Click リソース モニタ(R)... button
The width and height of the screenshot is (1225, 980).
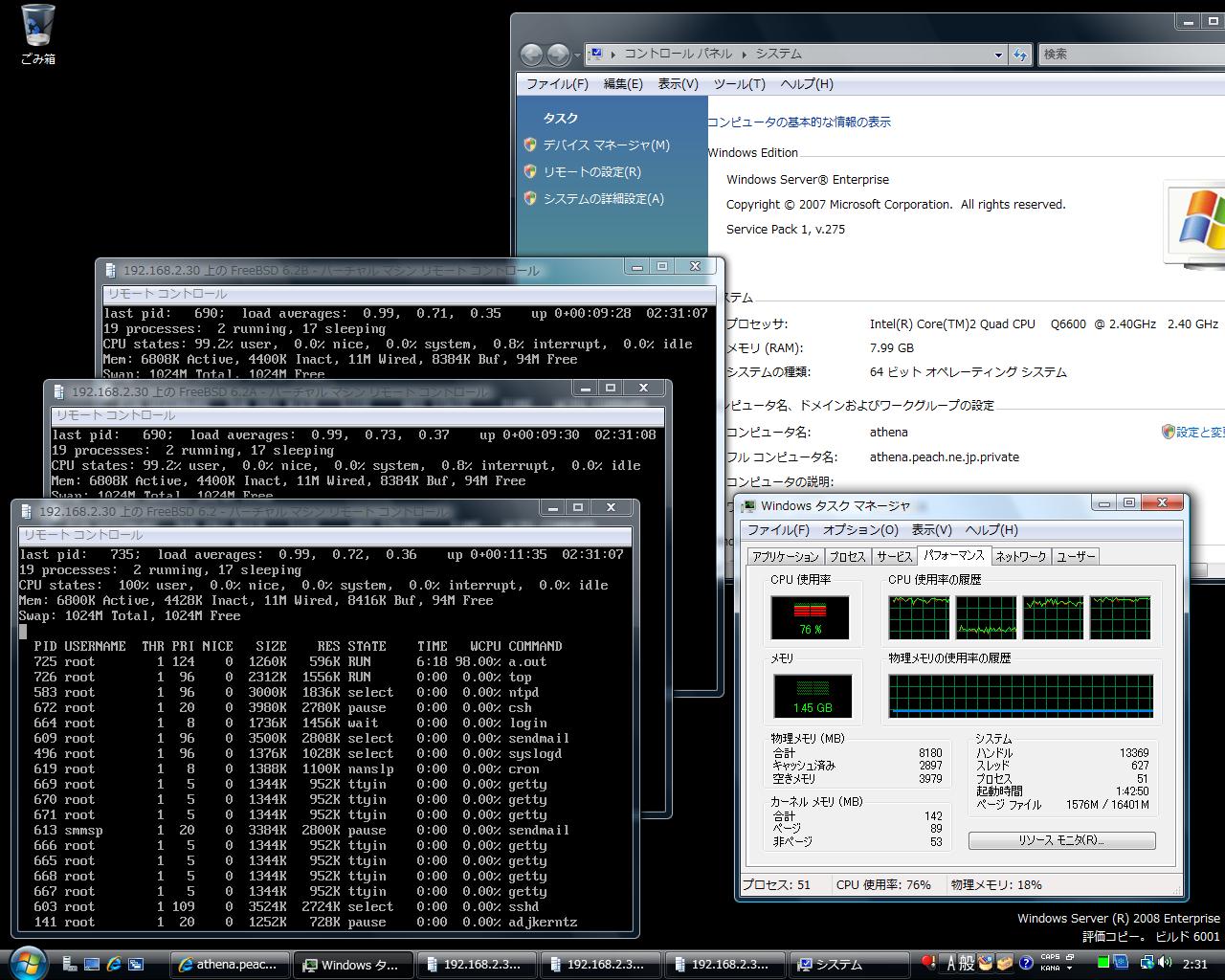[1061, 840]
